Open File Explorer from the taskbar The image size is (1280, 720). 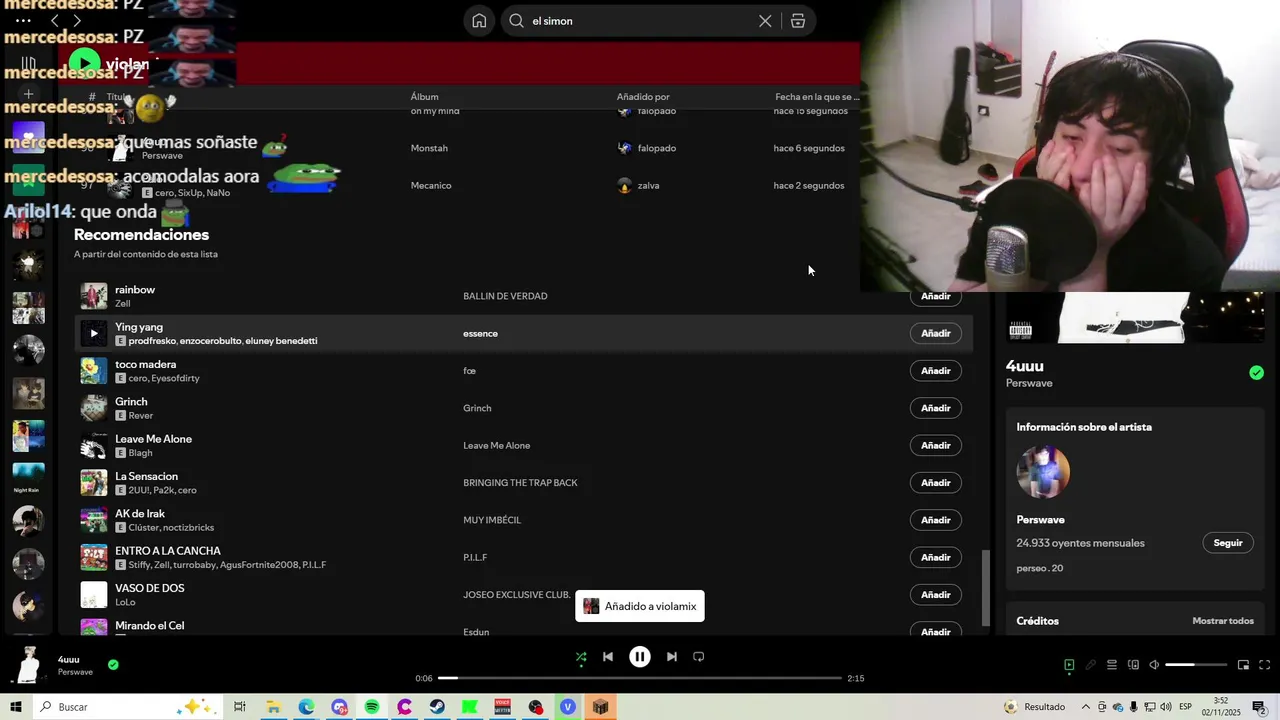click(273, 707)
